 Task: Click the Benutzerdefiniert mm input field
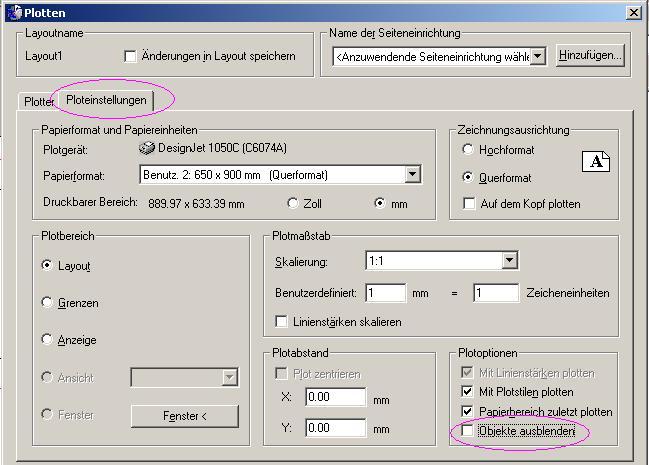[x=386, y=293]
